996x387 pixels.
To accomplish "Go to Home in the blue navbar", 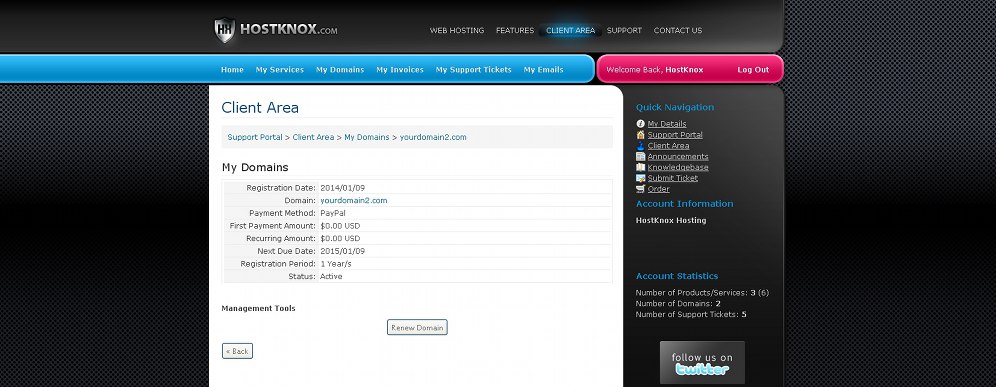I will coord(232,70).
